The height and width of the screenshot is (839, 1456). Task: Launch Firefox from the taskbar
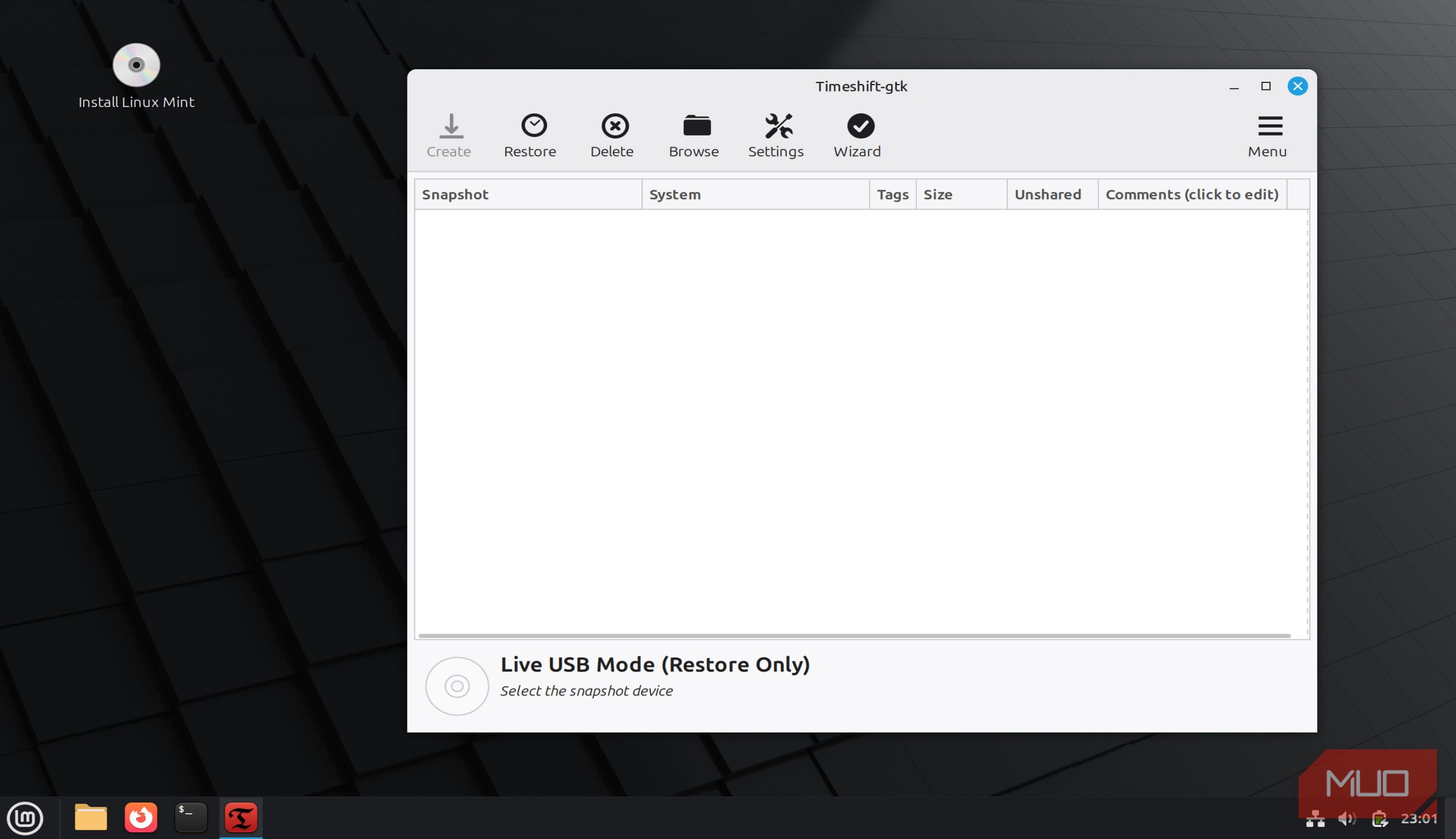[x=141, y=818]
